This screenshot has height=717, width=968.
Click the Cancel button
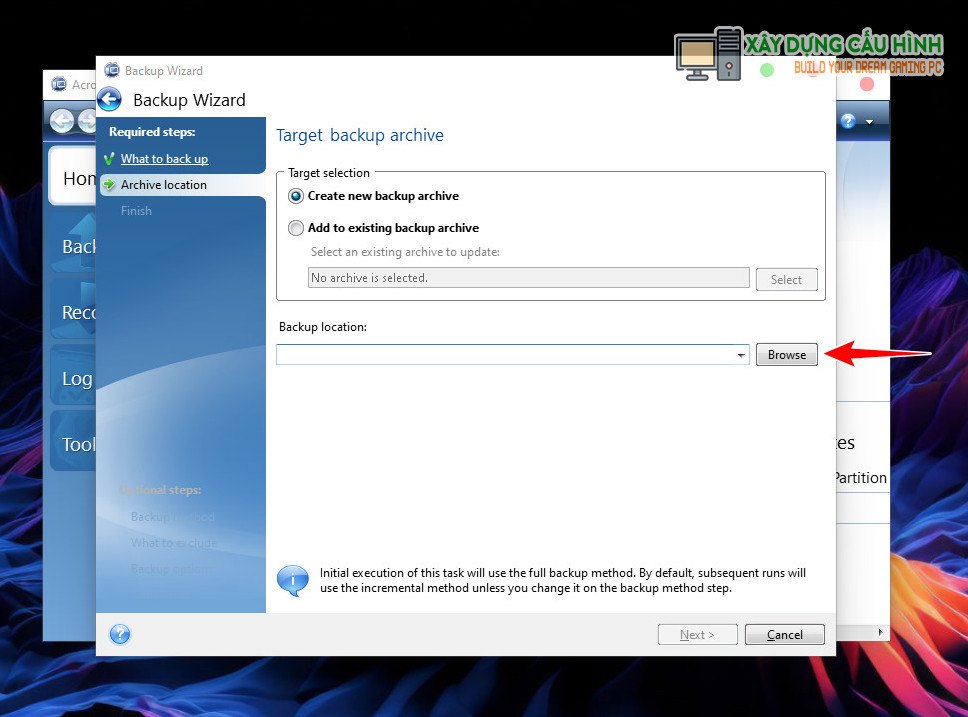pyautogui.click(x=784, y=634)
